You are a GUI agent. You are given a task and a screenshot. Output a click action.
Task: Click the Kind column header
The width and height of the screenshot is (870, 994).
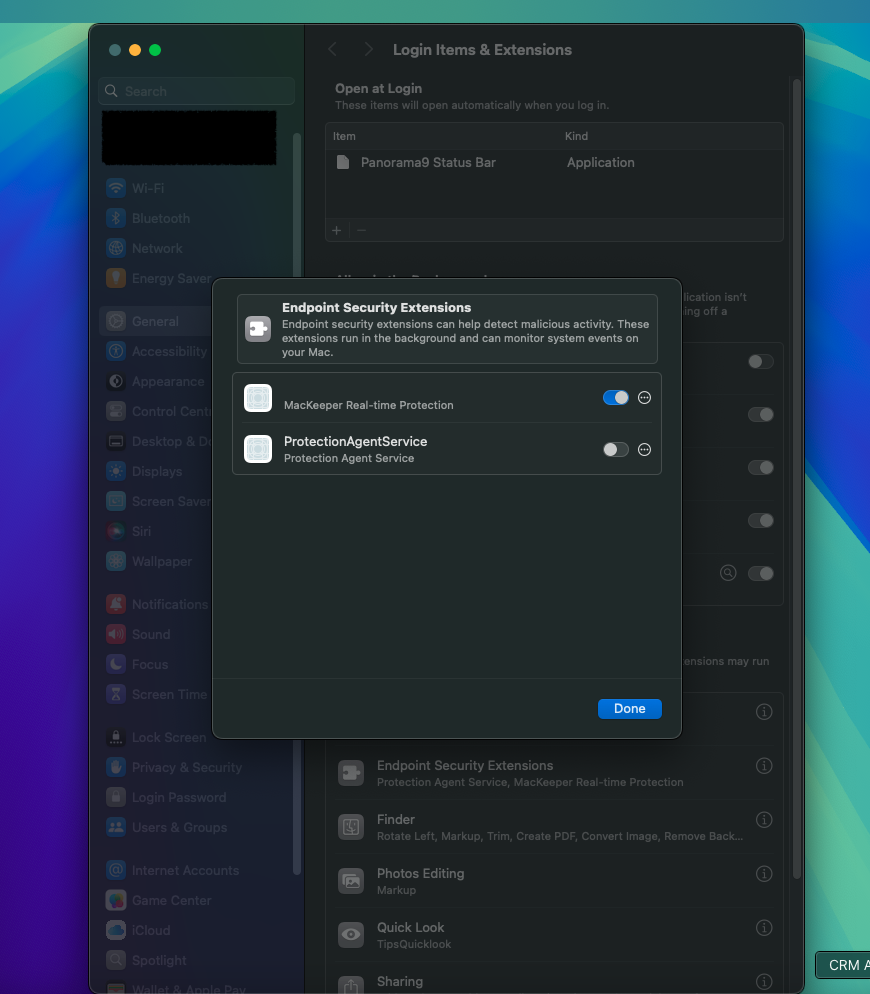576,136
